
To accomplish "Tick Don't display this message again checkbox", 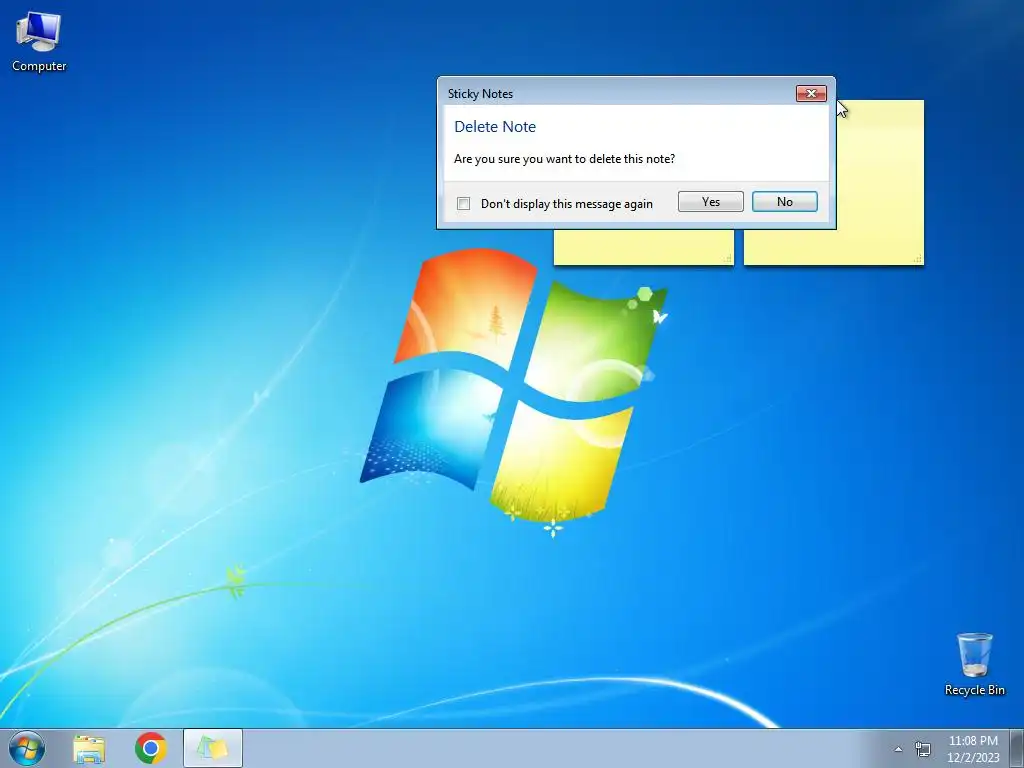I will coord(464,204).
